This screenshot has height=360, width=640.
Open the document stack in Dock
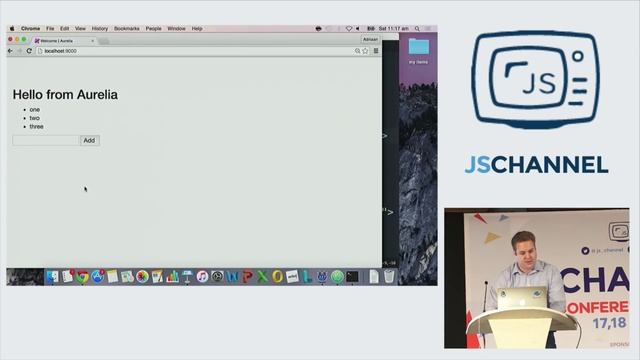pos(374,277)
